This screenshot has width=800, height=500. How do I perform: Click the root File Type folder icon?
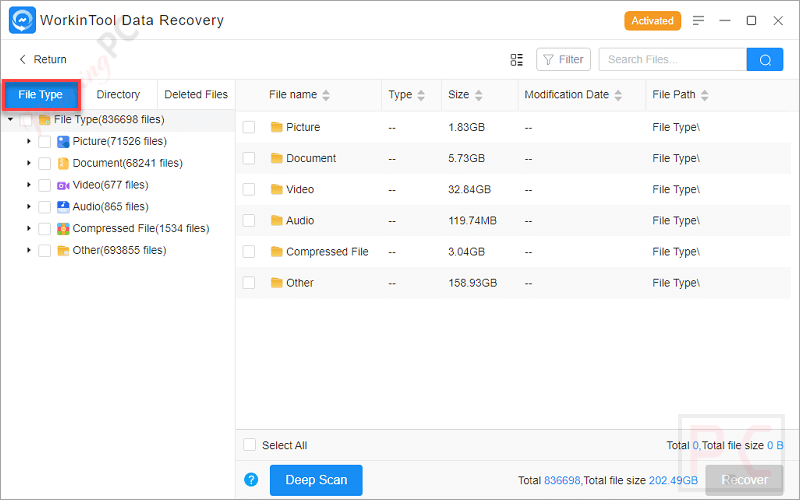(44, 120)
